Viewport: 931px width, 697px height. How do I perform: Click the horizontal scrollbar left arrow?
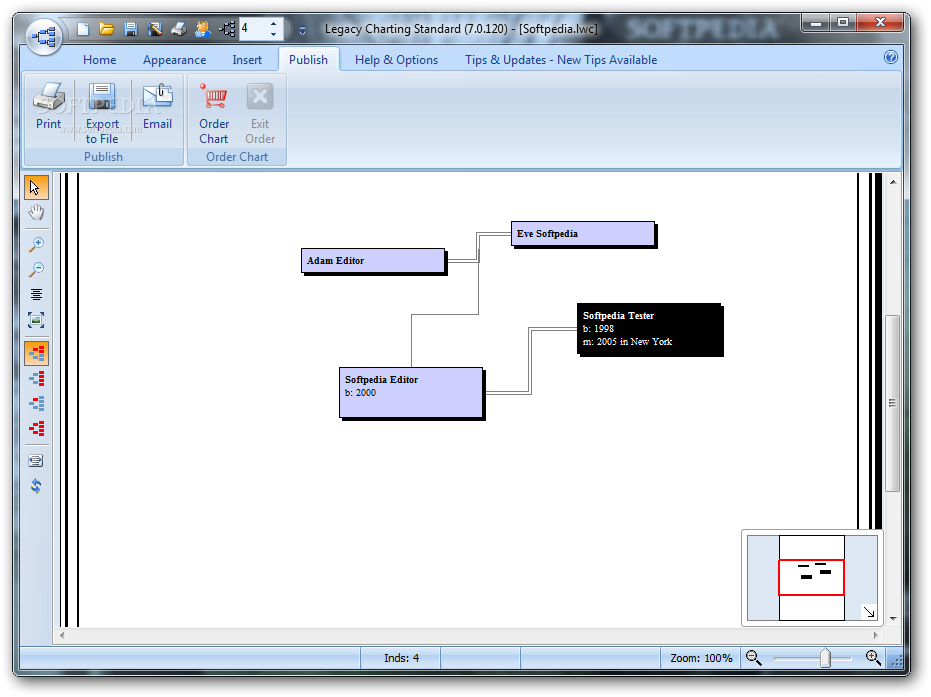tap(62, 635)
